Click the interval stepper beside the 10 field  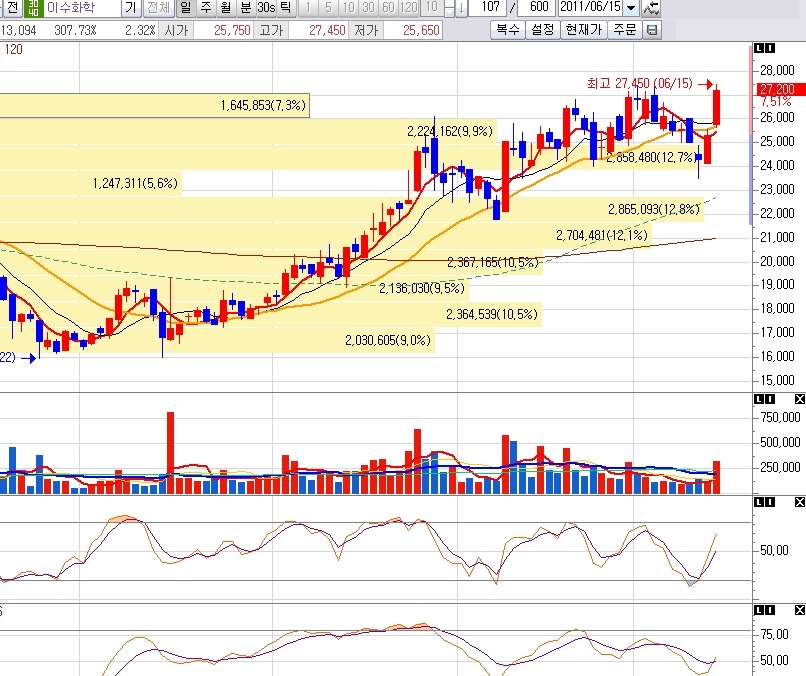click(449, 8)
